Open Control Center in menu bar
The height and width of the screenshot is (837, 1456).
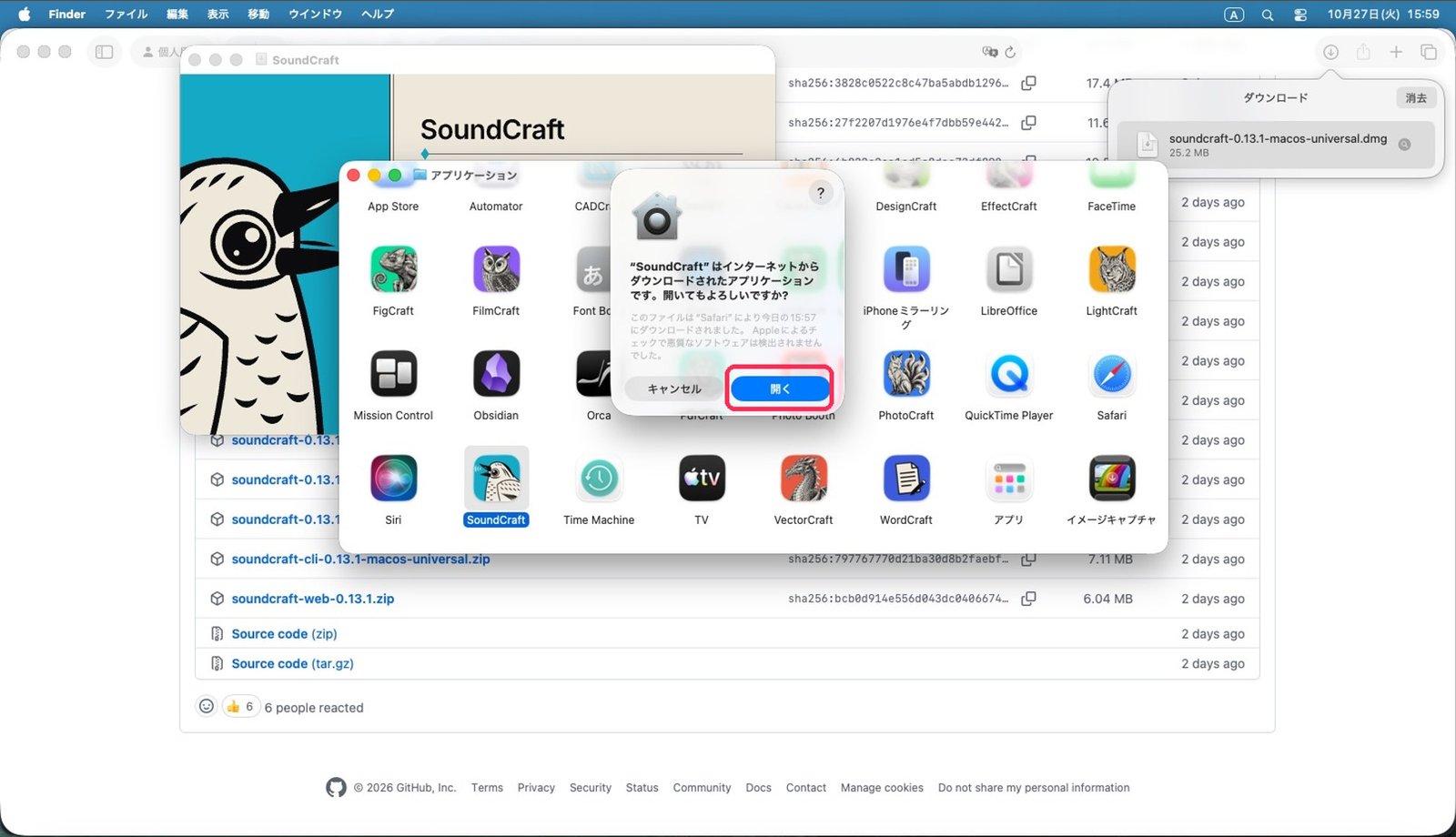(x=1300, y=15)
